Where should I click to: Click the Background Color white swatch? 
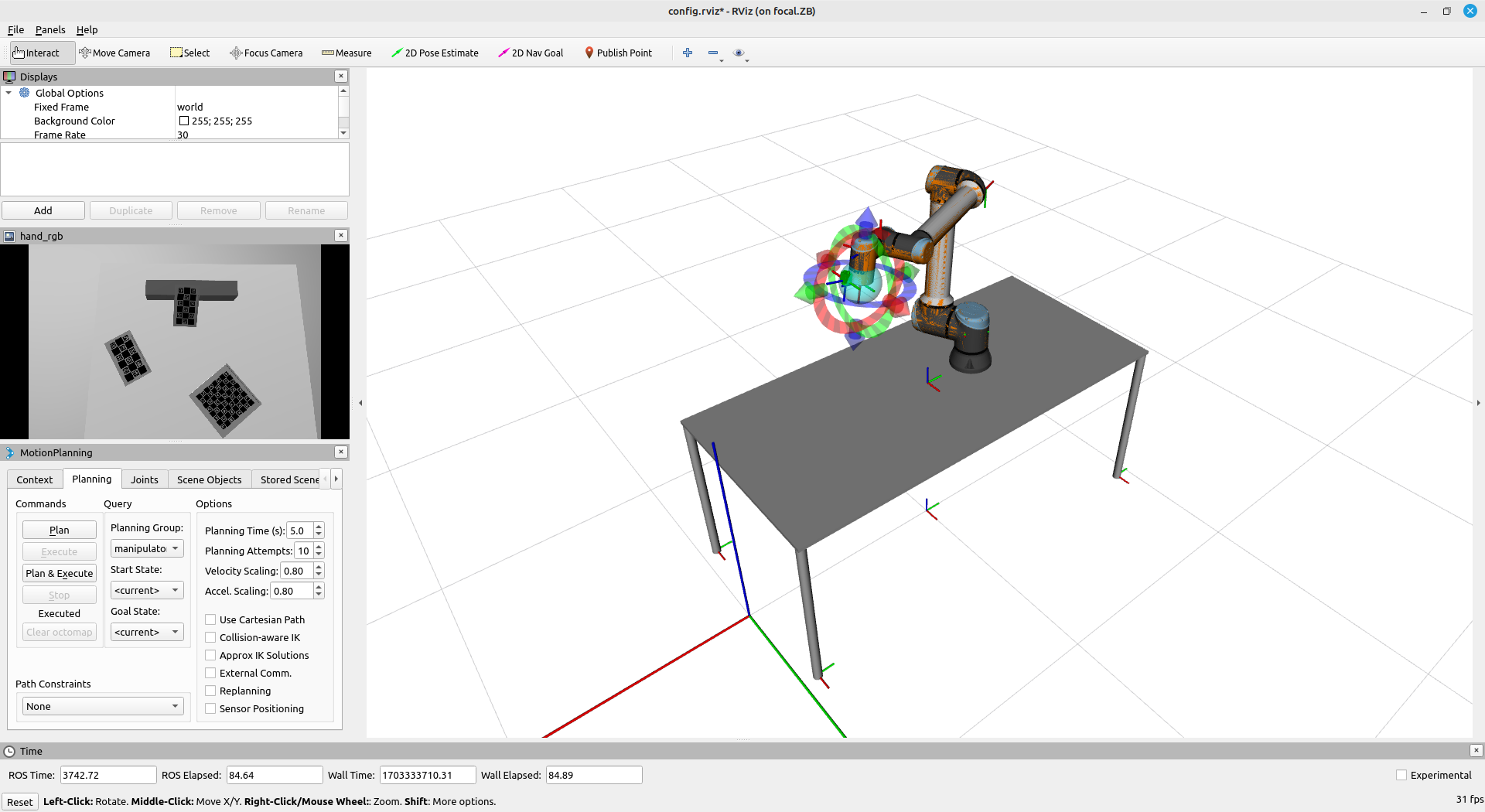[184, 121]
